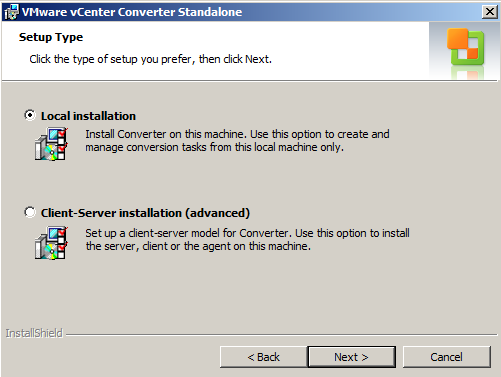Click the "Local installation" label text
Image resolution: width=501 pixels, height=377 pixels.
pos(88,116)
